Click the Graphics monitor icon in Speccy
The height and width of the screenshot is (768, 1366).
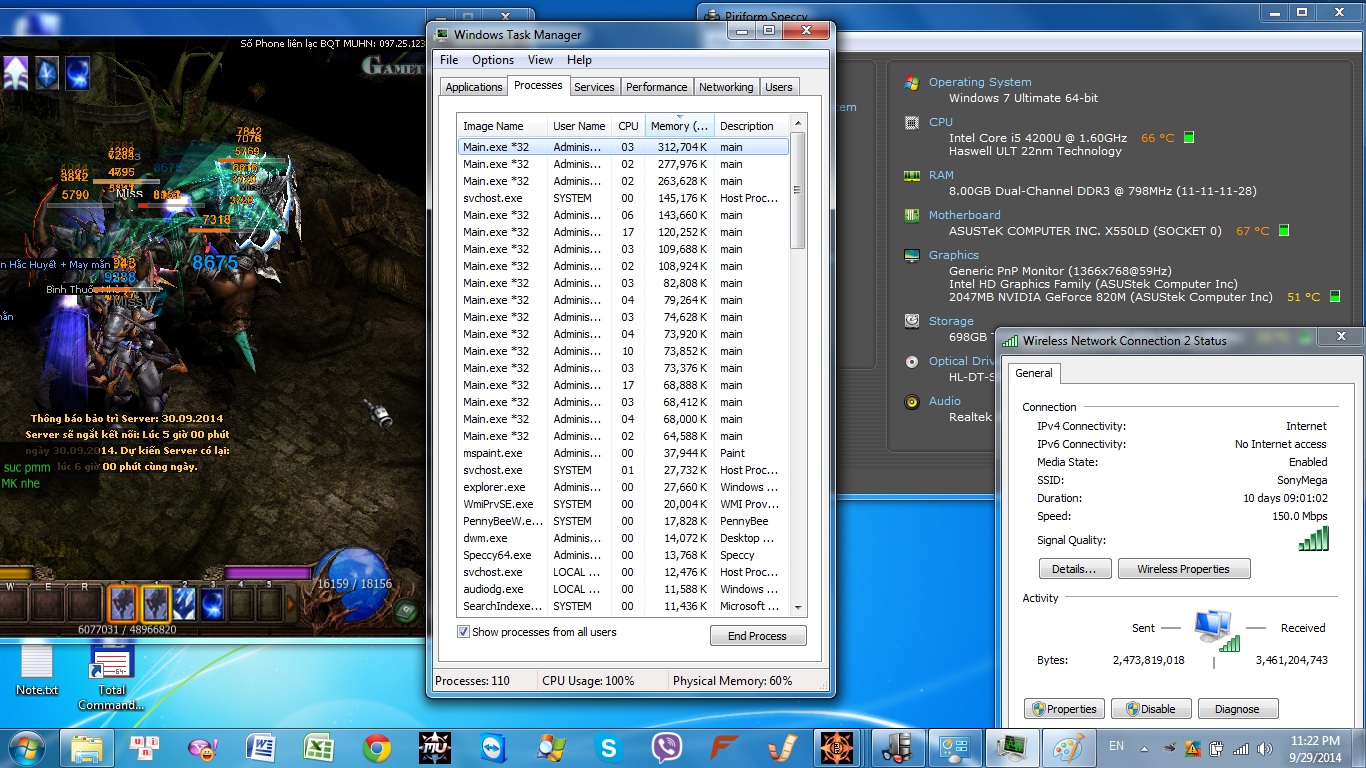coord(912,255)
